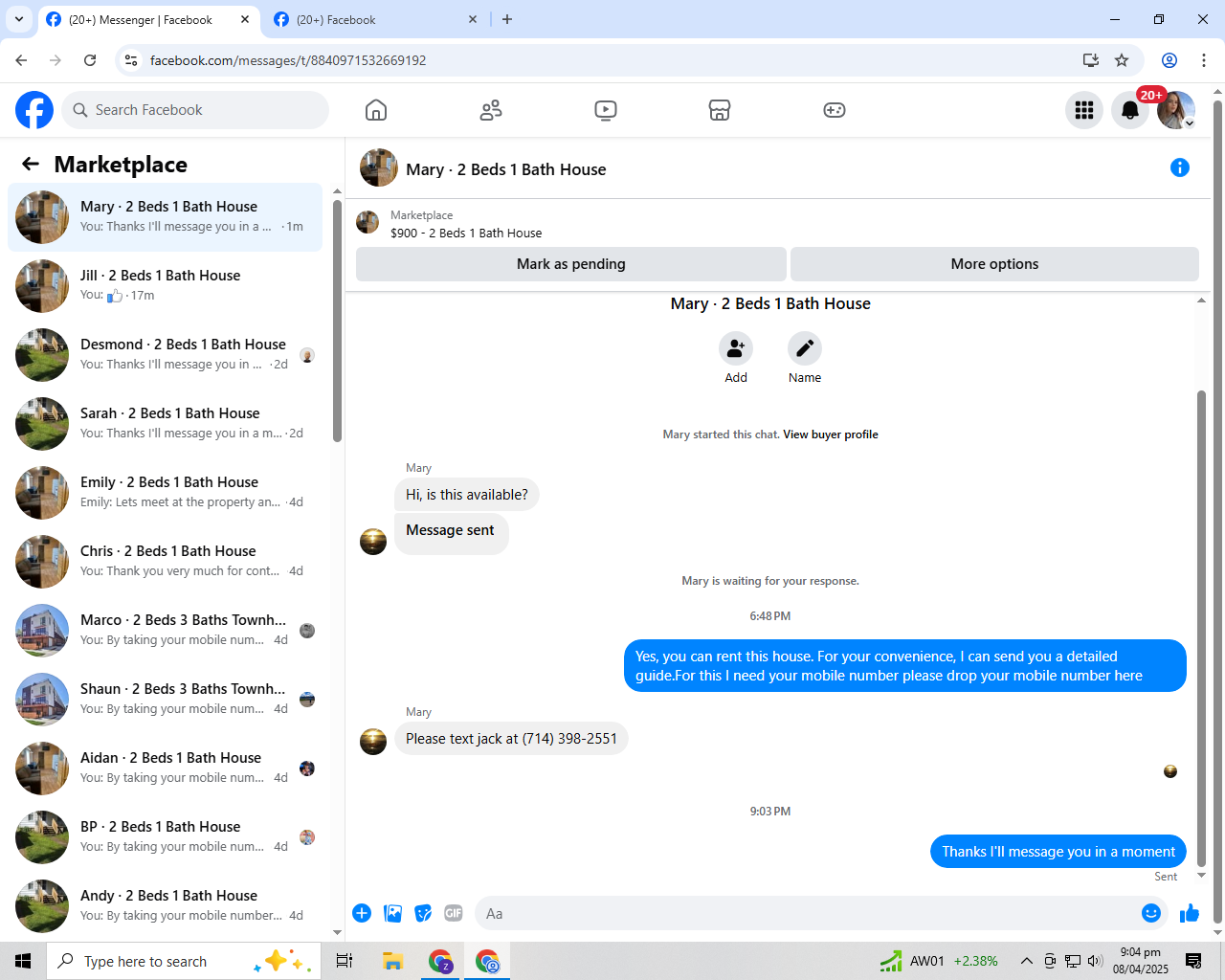Screen dimensions: 1225x980
Task: Open the Friends icon in top nav
Action: coord(491,110)
